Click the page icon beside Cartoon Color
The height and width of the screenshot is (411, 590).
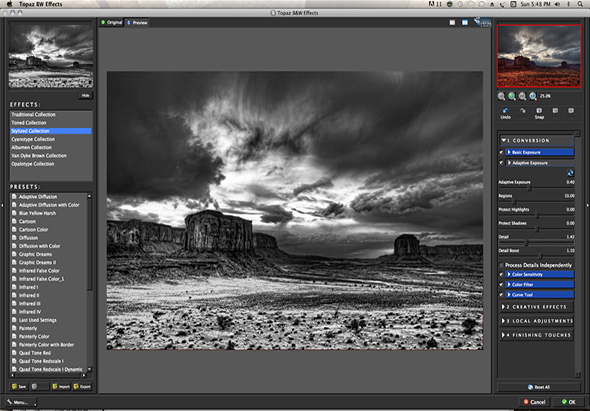[x=14, y=229]
